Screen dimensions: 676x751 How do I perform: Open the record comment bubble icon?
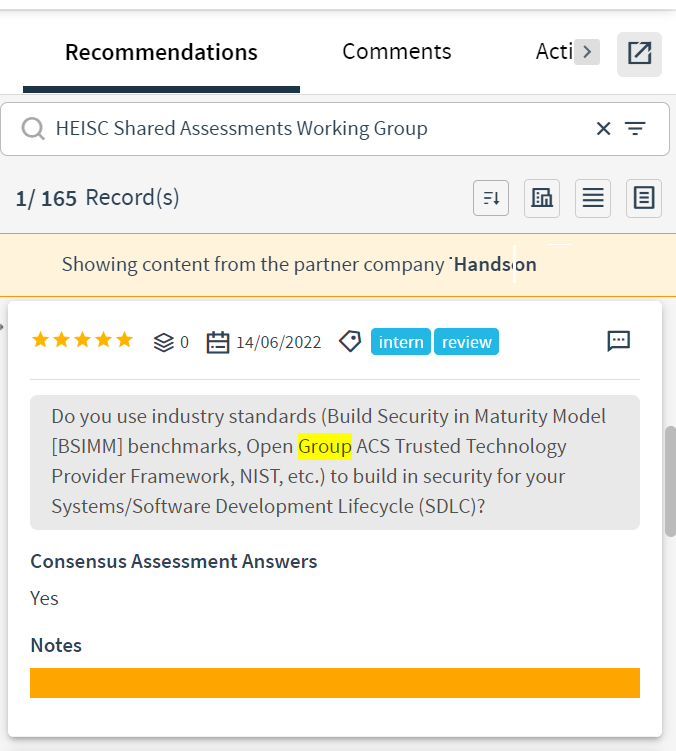pos(619,341)
